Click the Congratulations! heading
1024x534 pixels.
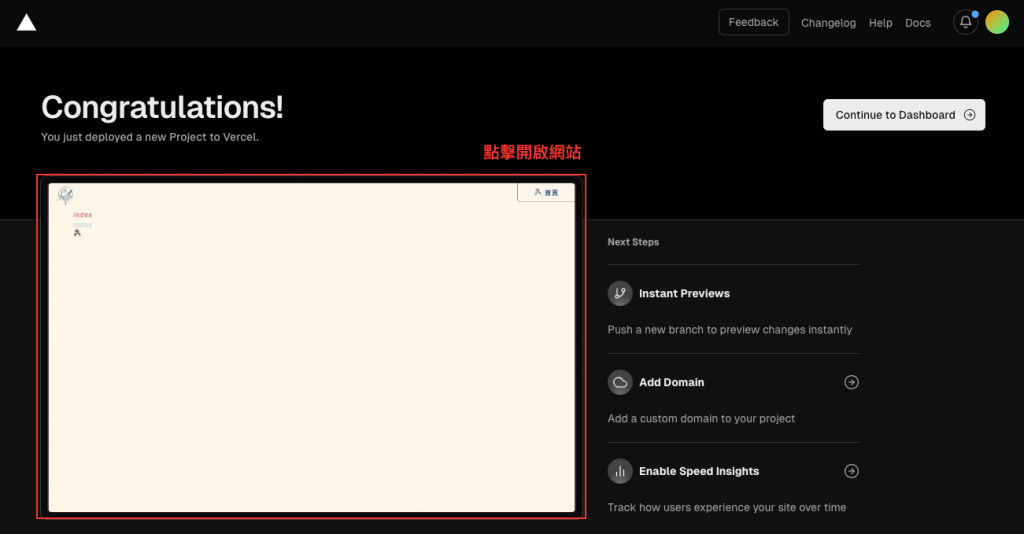click(x=162, y=108)
